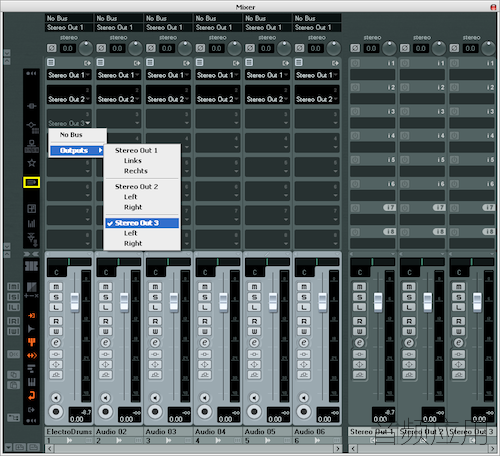This screenshot has height=456, width=500.
Task: Click the orange double-arrow link icon
Action: 32,356
